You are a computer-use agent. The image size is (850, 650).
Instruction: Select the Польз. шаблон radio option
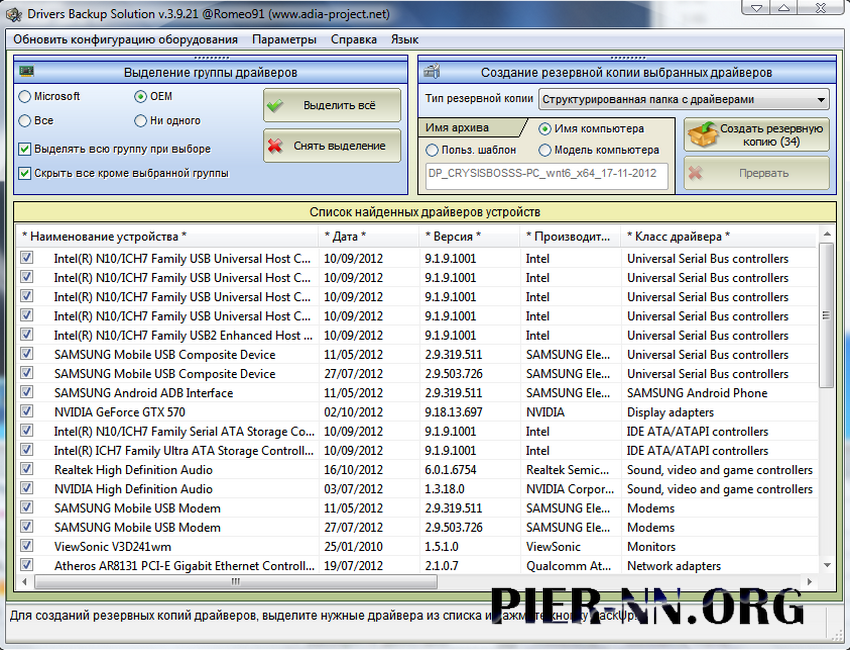[432, 150]
